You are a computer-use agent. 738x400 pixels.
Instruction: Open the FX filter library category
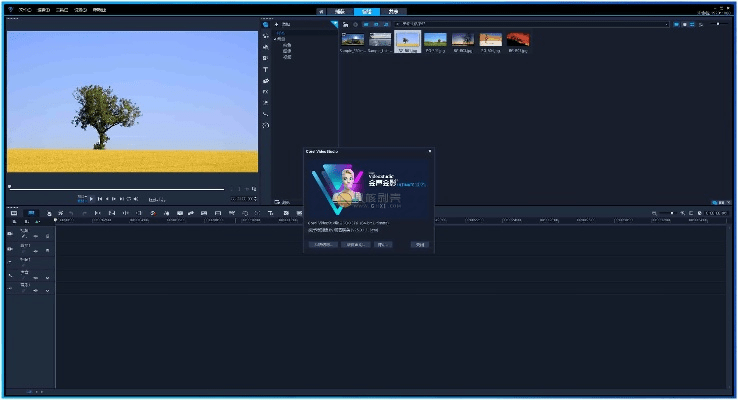(x=266, y=91)
